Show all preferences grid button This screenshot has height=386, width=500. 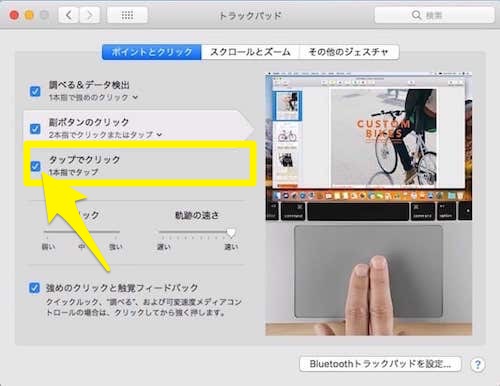127,15
